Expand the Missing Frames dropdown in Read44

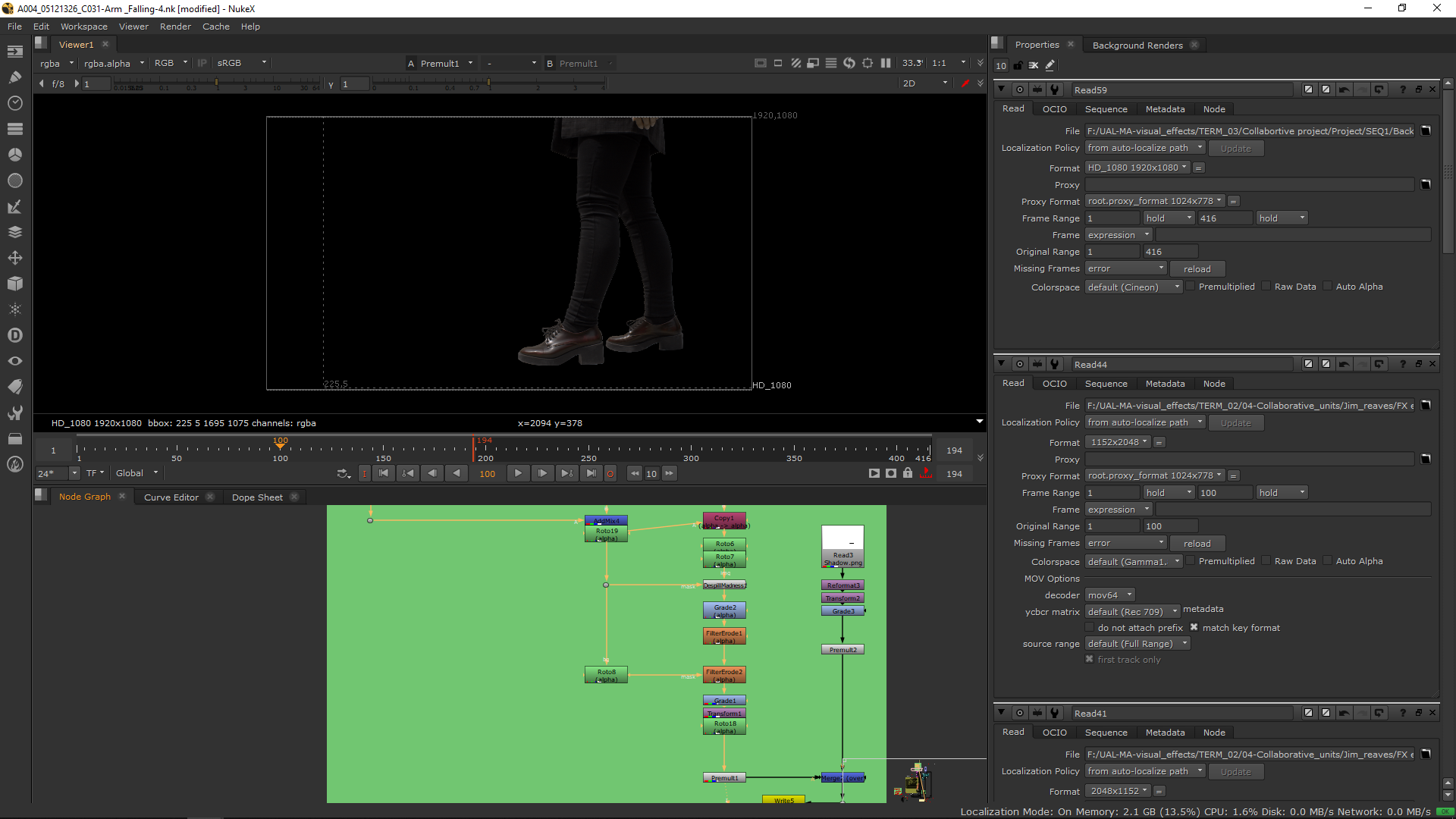click(1125, 543)
